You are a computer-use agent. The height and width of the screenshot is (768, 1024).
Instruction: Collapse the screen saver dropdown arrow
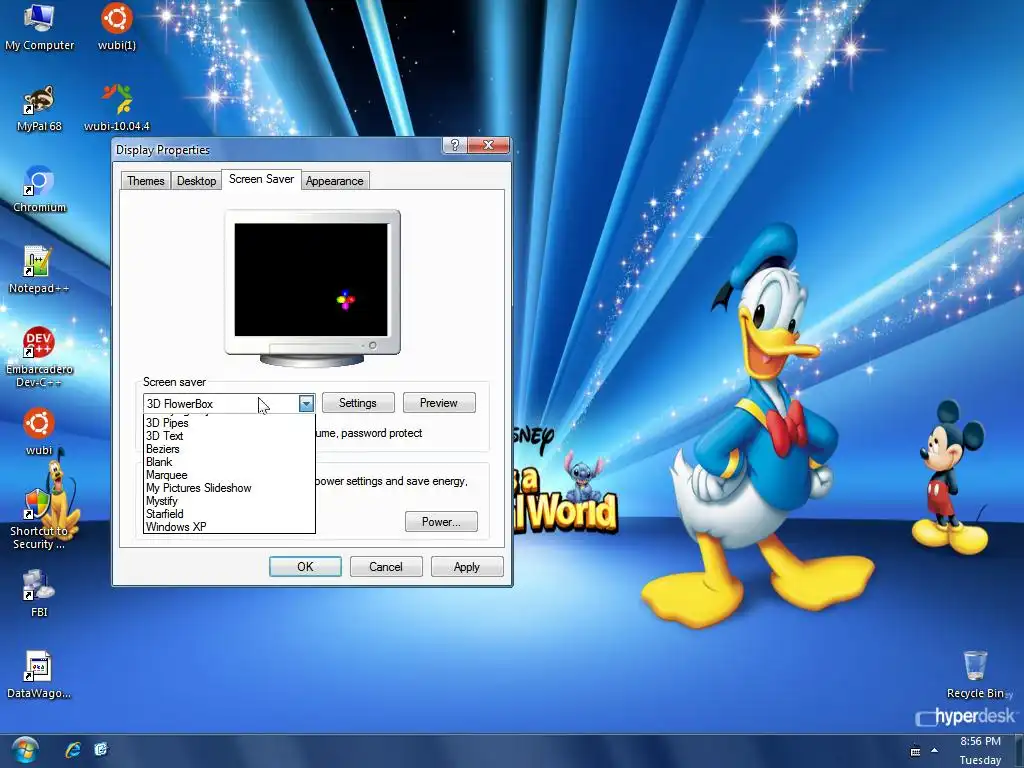(306, 404)
